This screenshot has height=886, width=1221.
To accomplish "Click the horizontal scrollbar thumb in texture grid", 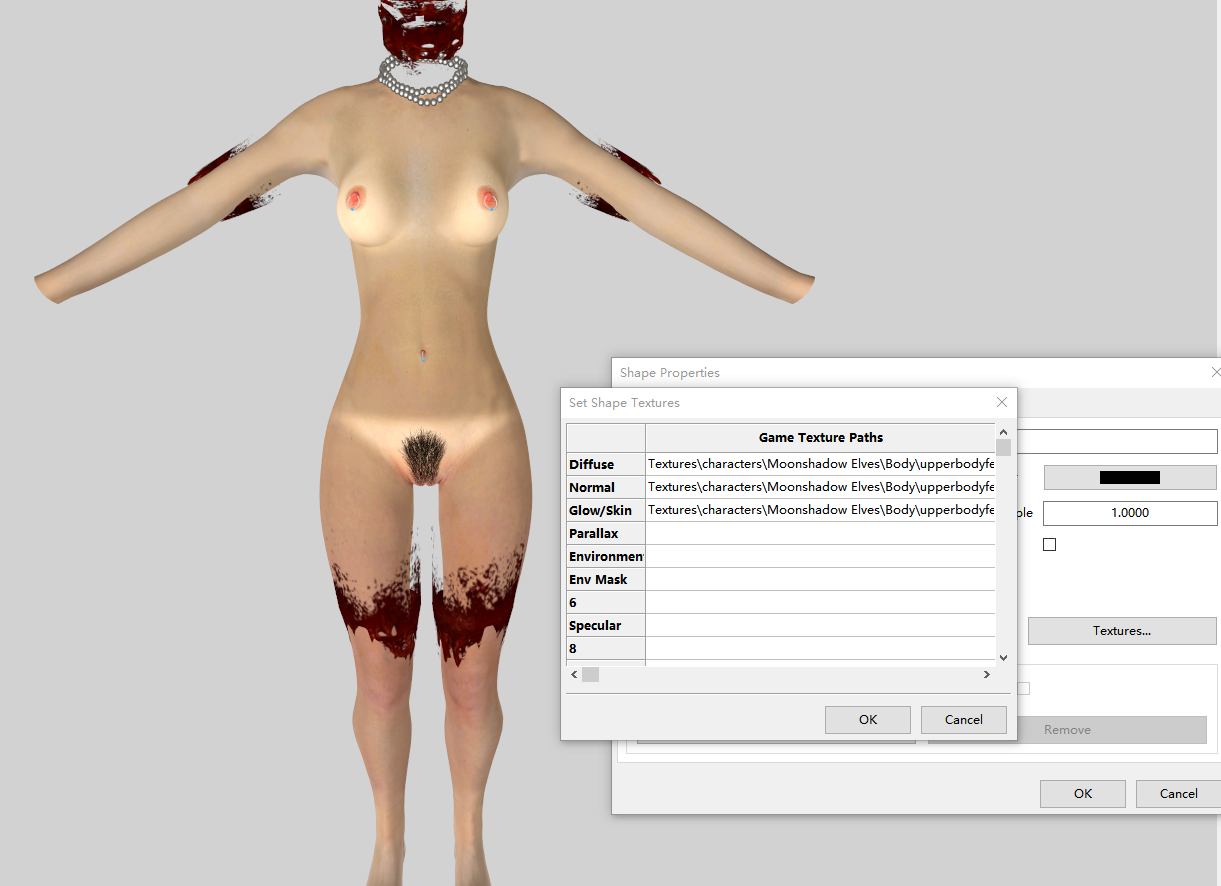I will tap(590, 674).
